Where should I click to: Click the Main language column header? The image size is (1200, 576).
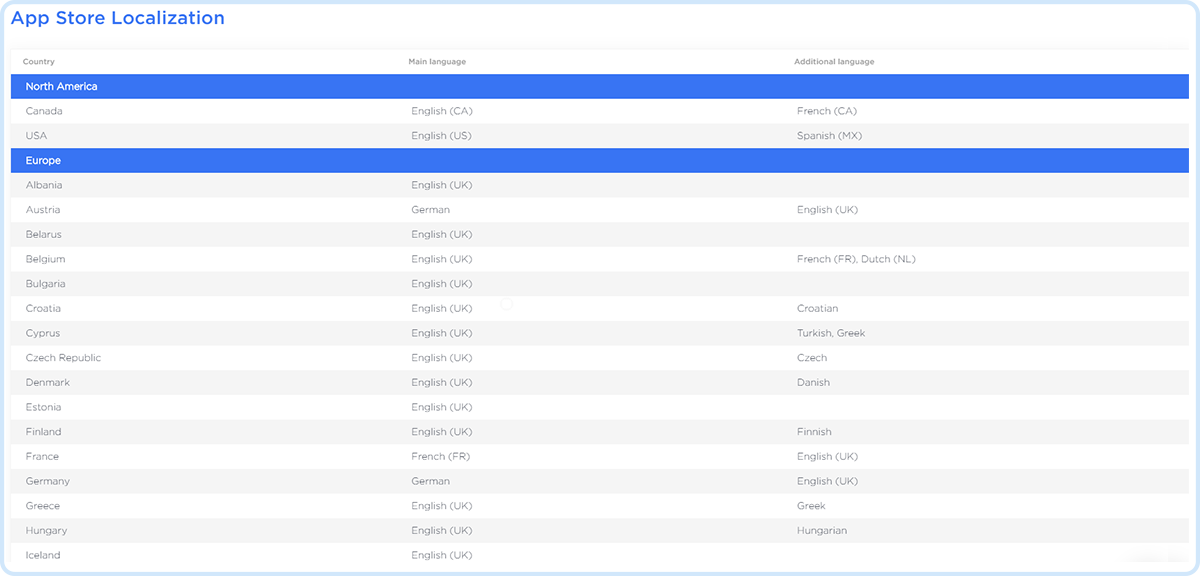pos(437,62)
